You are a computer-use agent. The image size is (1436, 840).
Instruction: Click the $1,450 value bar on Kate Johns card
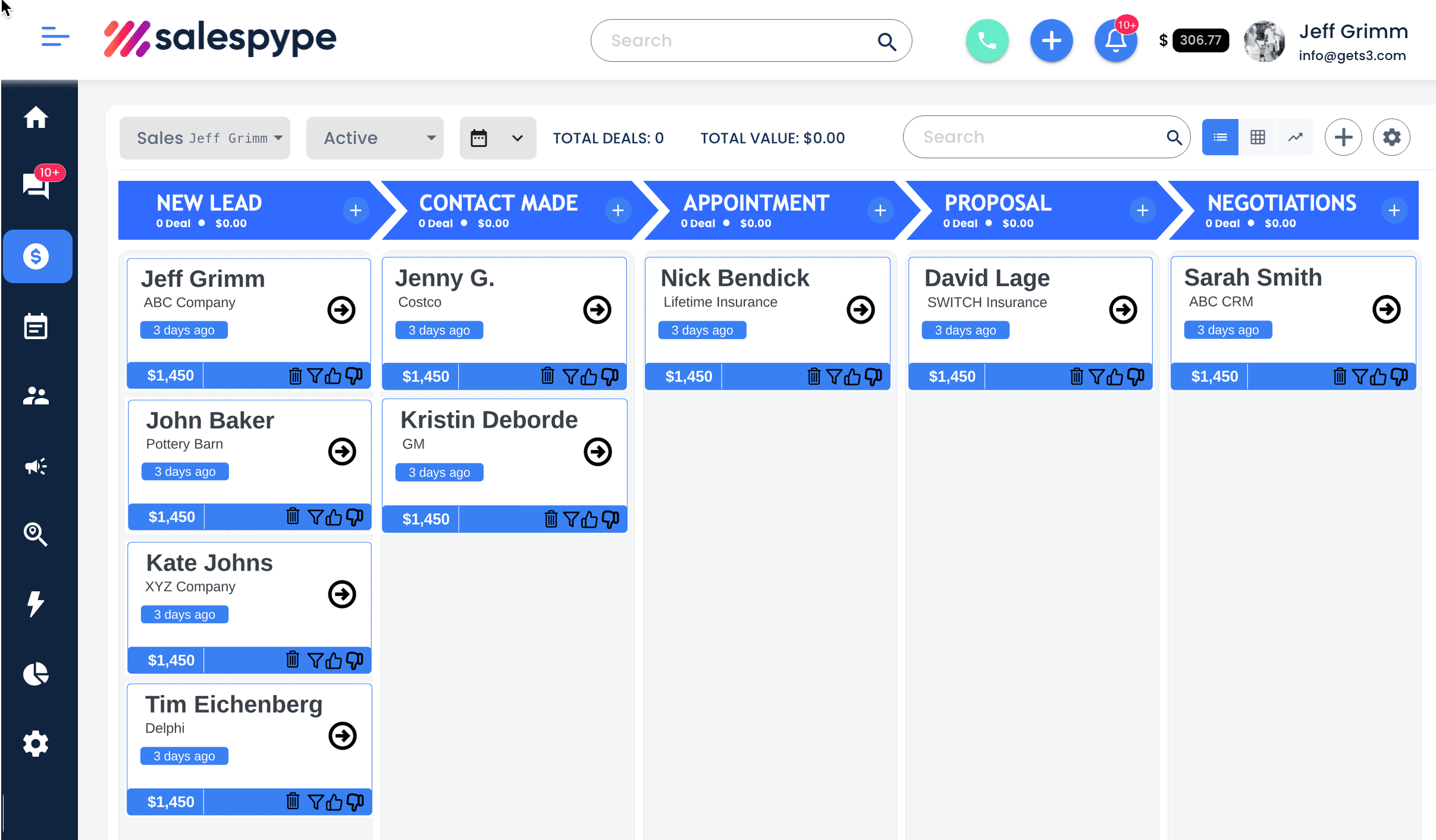click(172, 659)
